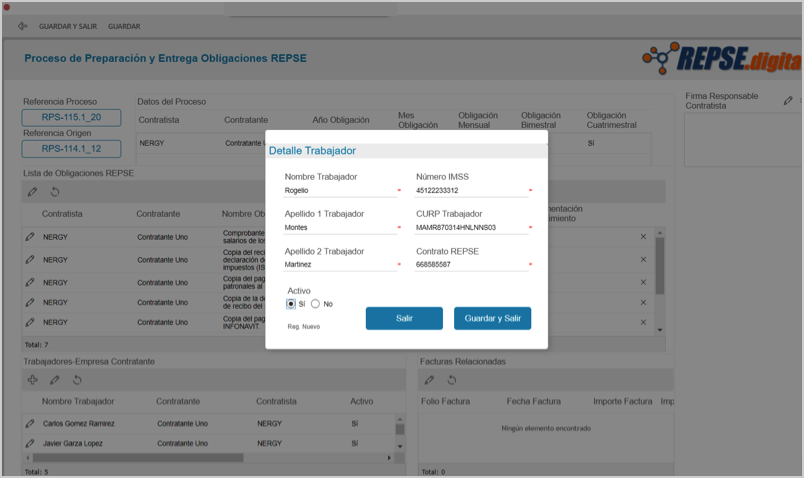Click delete X on fourth obligations row
Screen dimensions: 804x478
click(x=643, y=303)
